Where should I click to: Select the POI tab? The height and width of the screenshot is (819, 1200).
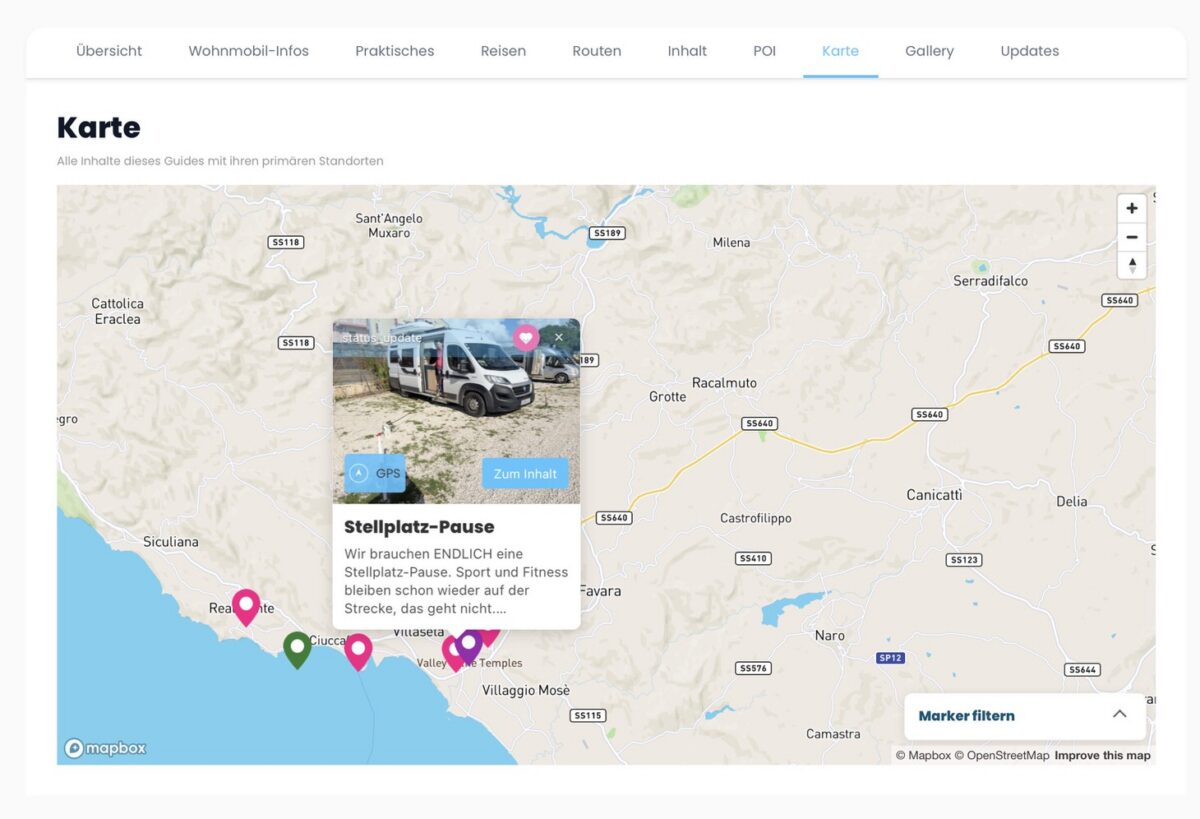[x=764, y=51]
